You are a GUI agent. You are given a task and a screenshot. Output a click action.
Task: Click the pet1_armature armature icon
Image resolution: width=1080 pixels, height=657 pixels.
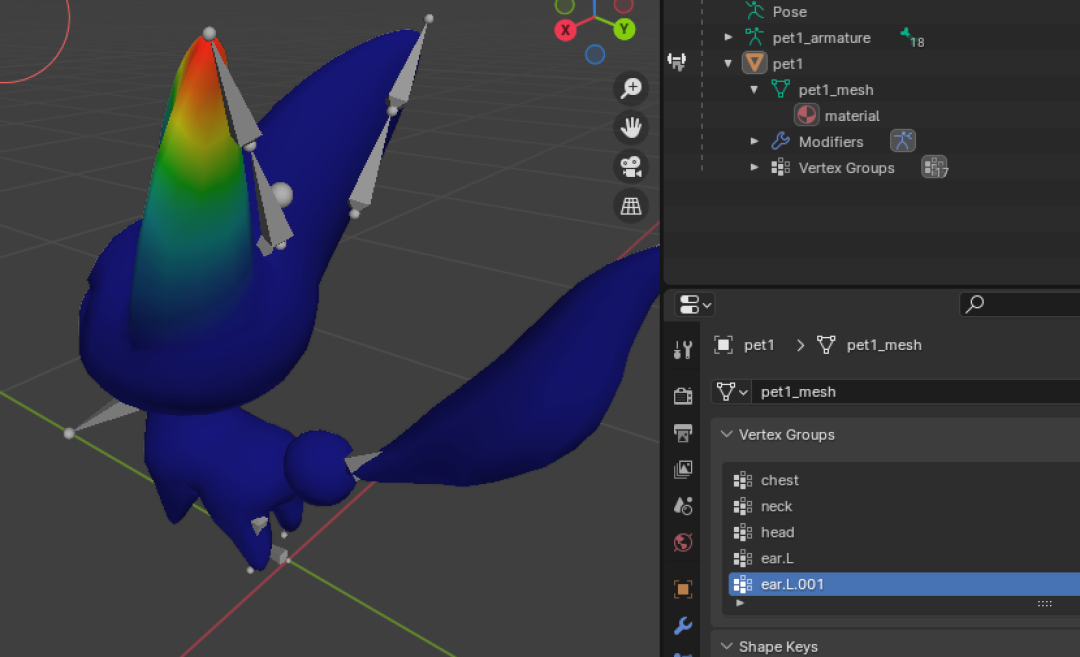coord(754,37)
